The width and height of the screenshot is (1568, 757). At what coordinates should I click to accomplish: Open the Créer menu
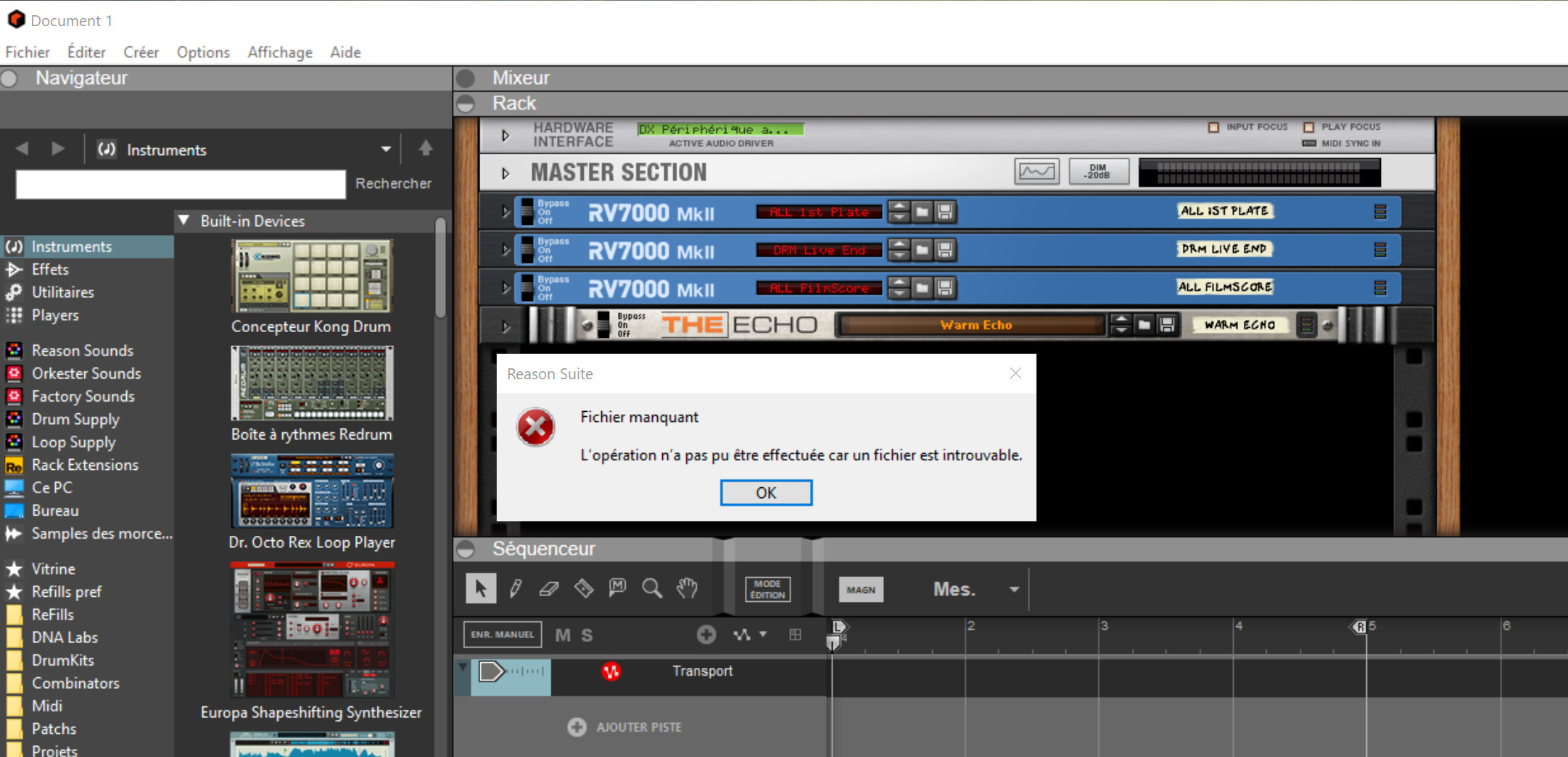tap(141, 52)
